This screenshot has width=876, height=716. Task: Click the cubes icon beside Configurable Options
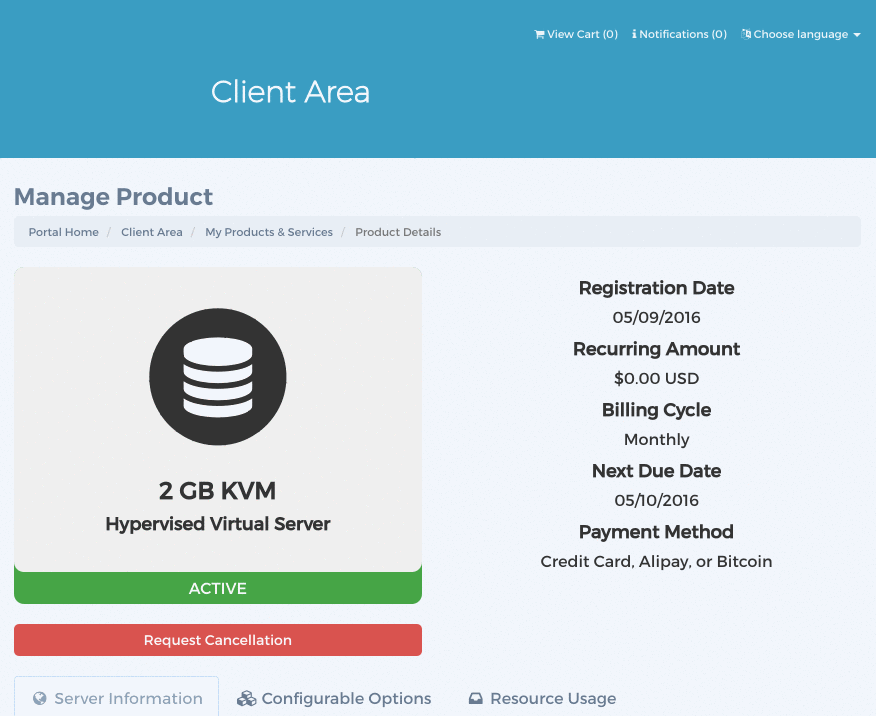coord(246,698)
